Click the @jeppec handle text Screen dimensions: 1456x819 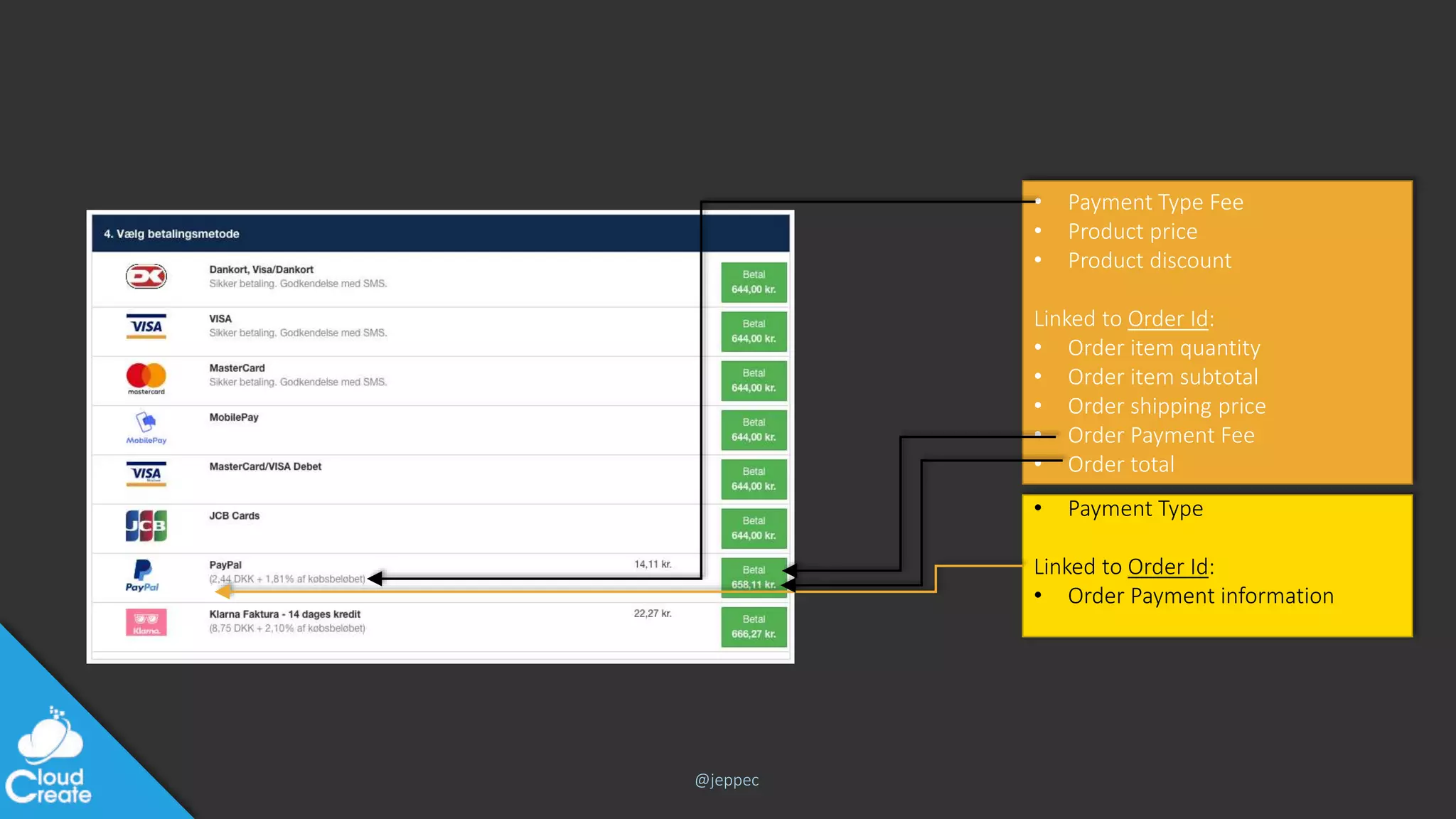tap(727, 780)
